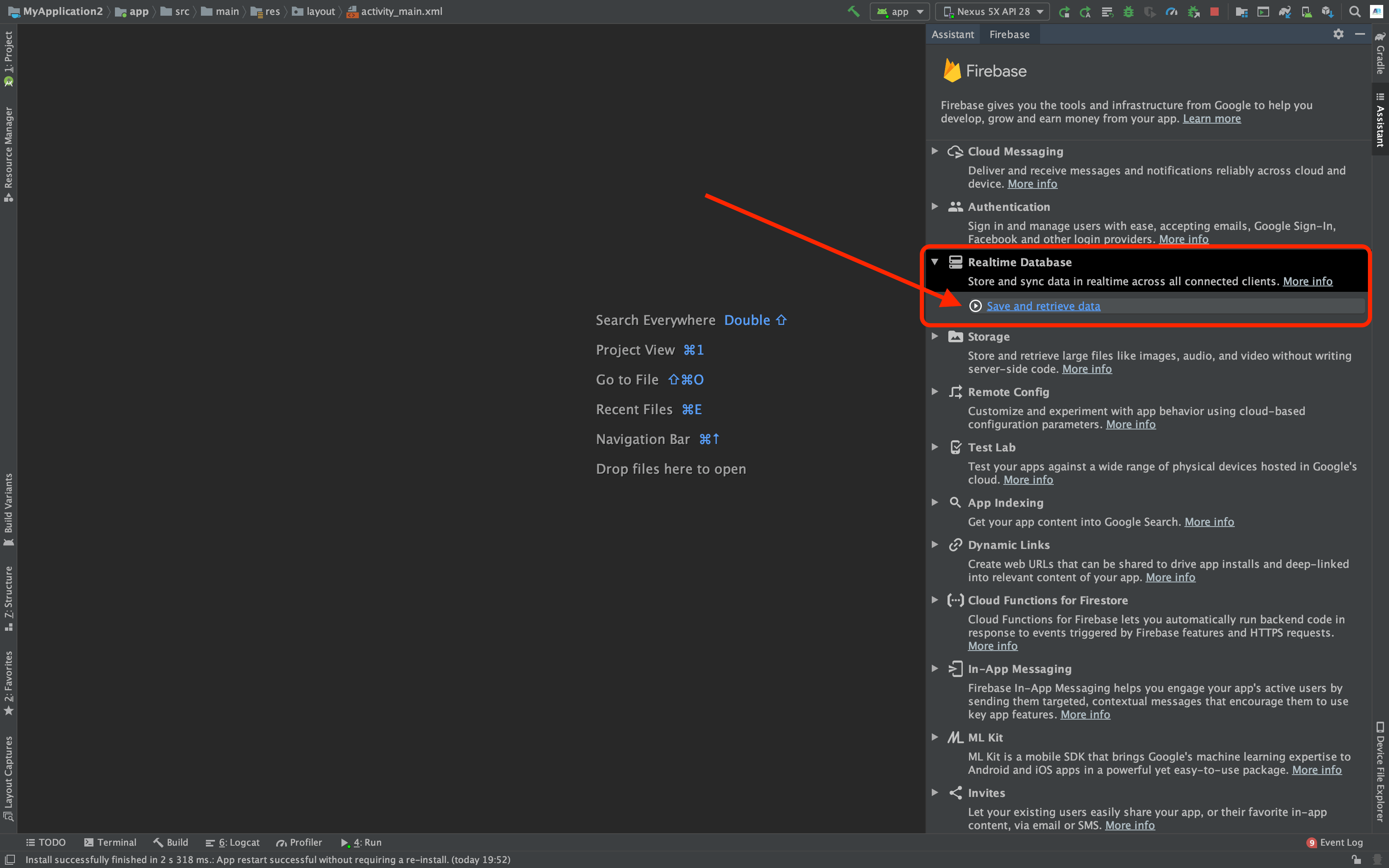Open the Build tool window

[x=171, y=842]
